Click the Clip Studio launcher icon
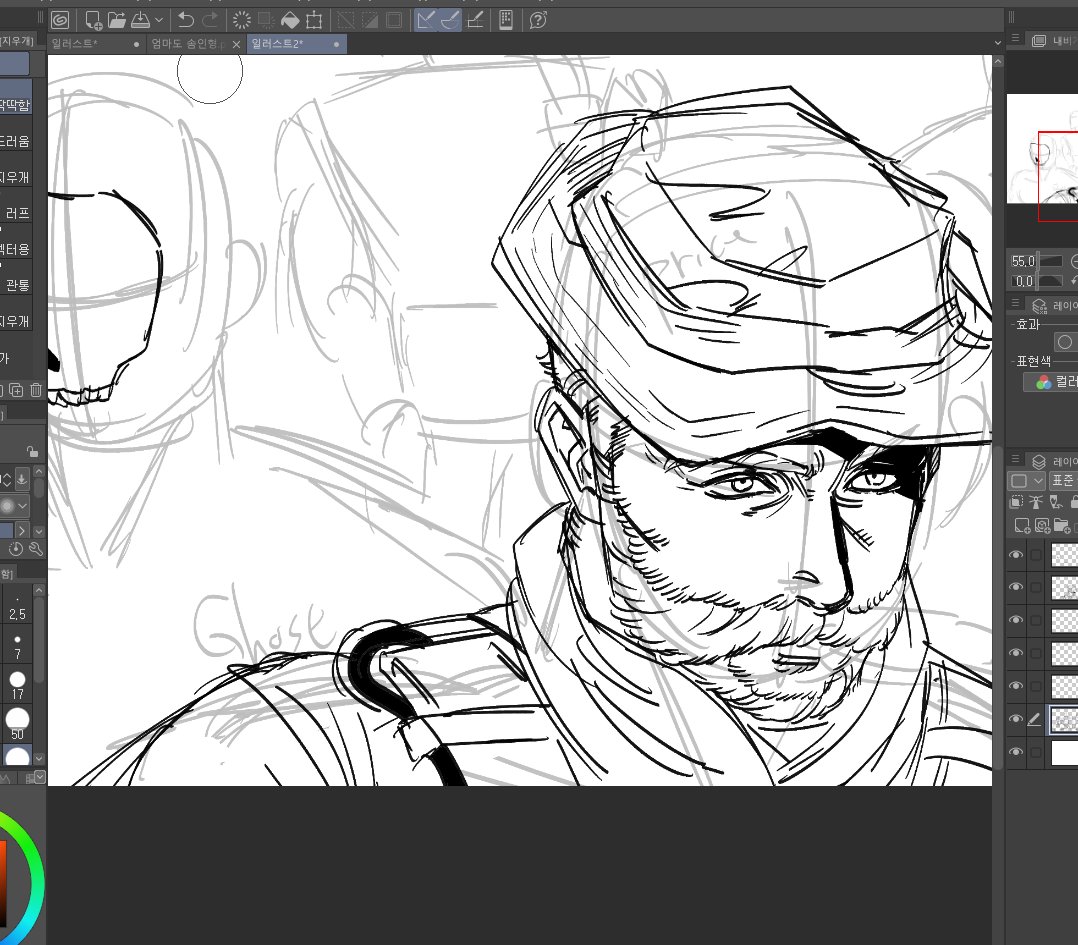Viewport: 1078px width, 945px height. pos(61,19)
